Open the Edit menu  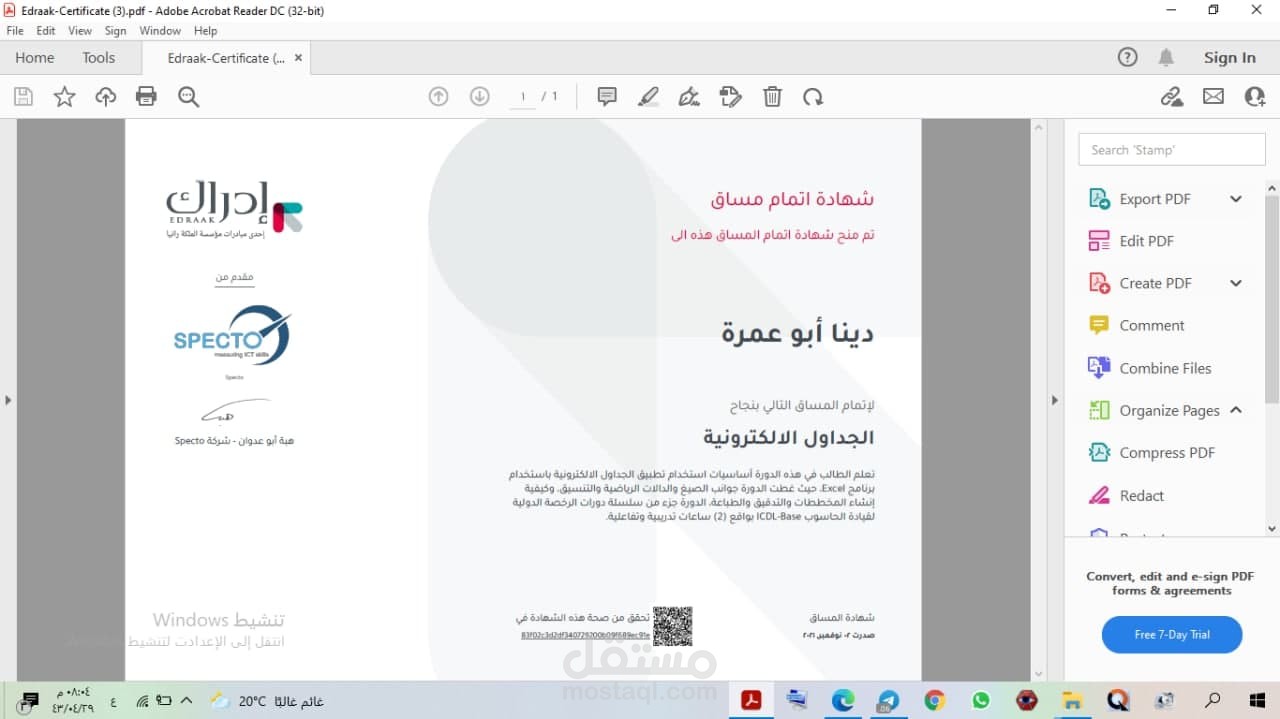46,31
